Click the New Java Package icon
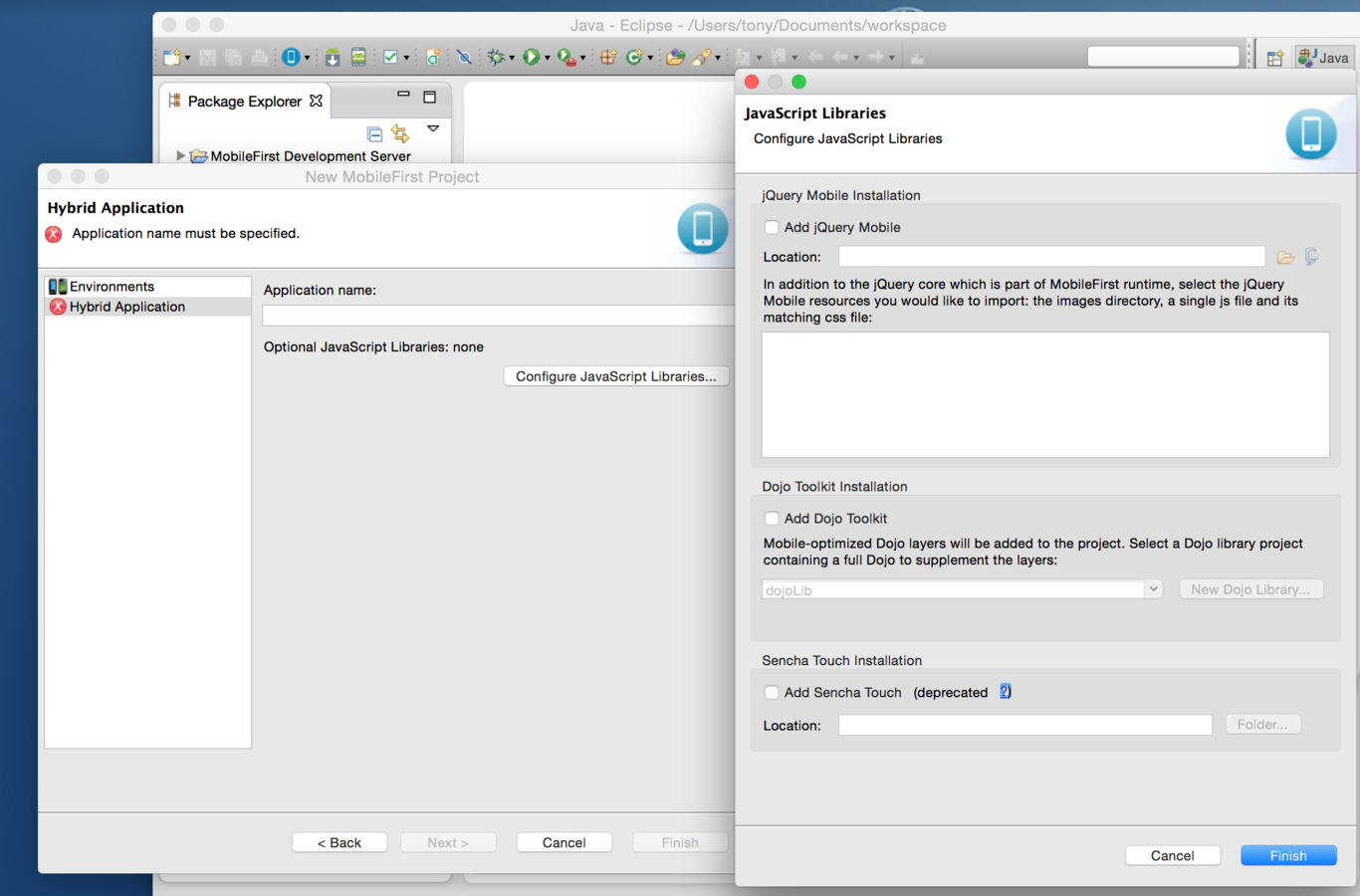This screenshot has width=1360, height=896. tap(607, 58)
